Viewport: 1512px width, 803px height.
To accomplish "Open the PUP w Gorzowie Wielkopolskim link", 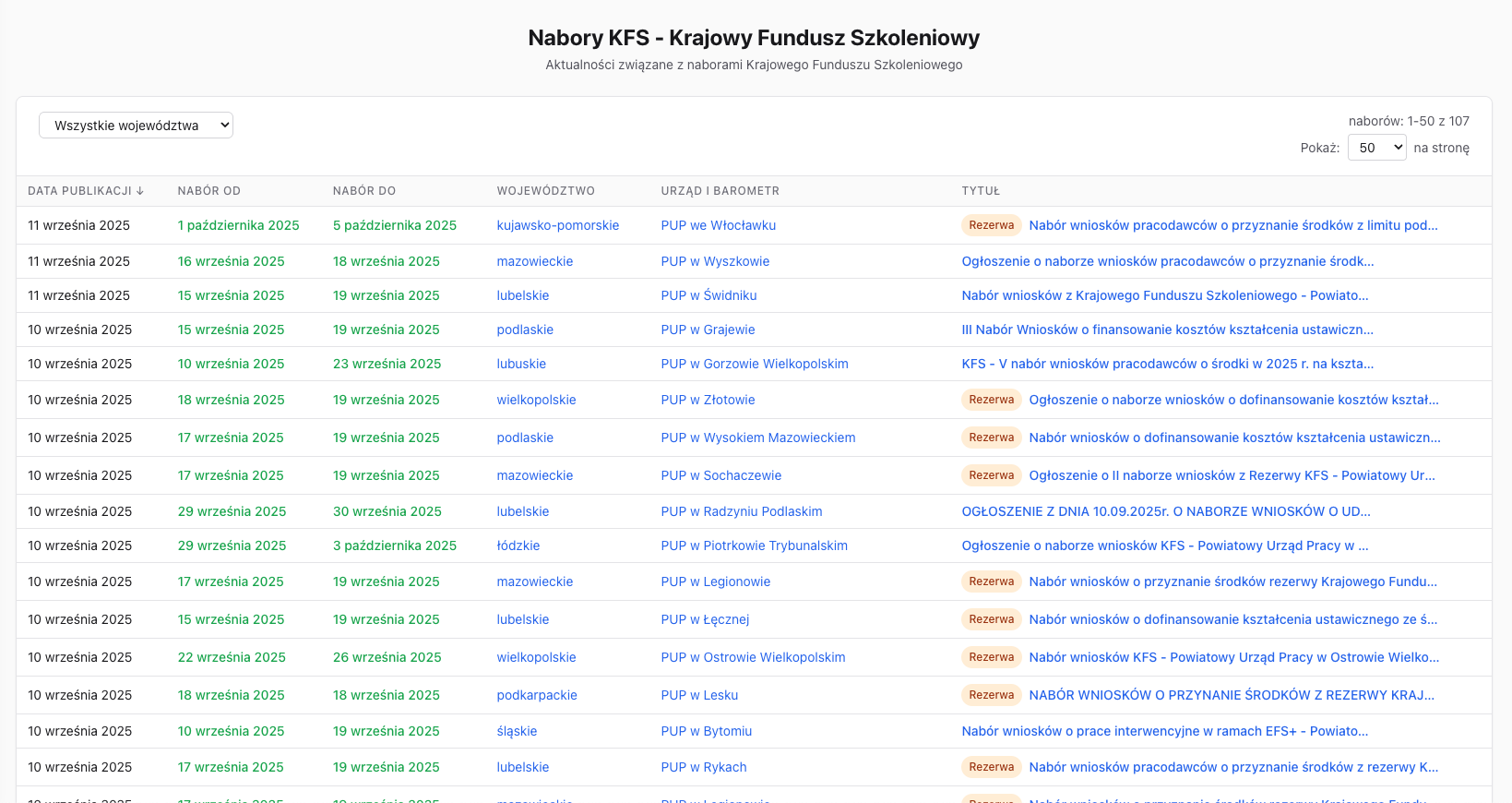I will [x=755, y=364].
